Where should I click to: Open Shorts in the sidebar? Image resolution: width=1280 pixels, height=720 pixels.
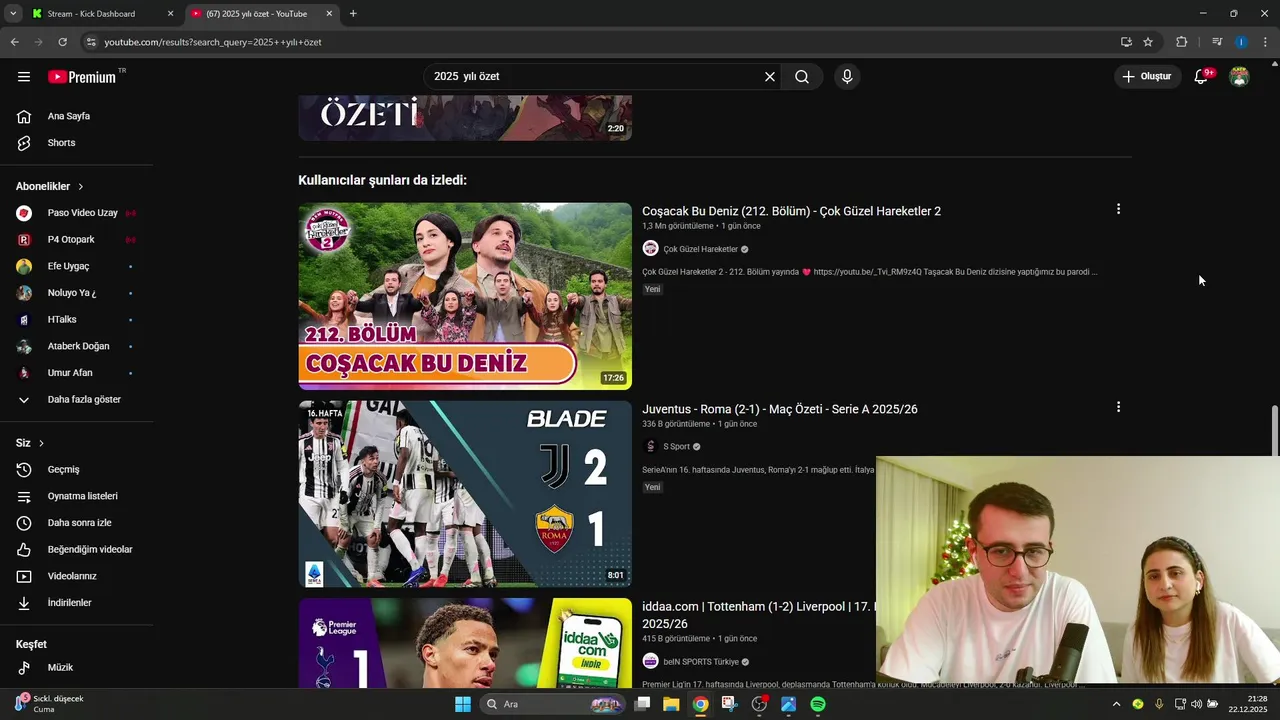tap(61, 143)
